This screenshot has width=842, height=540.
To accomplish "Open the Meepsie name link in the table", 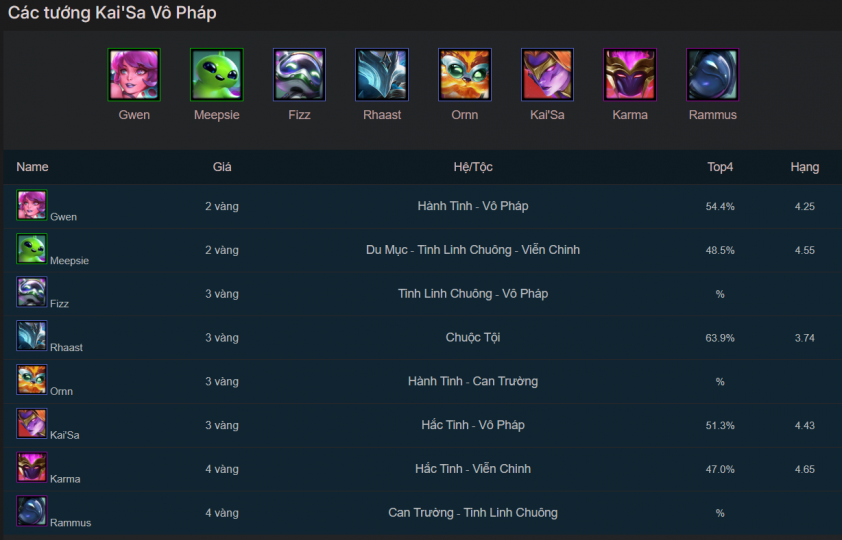I will coord(69,261).
